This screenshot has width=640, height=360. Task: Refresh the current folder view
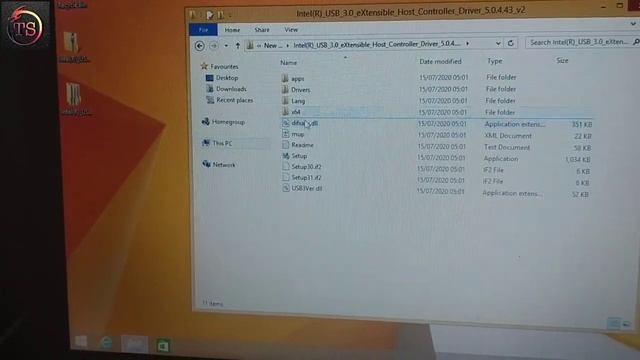pos(510,43)
